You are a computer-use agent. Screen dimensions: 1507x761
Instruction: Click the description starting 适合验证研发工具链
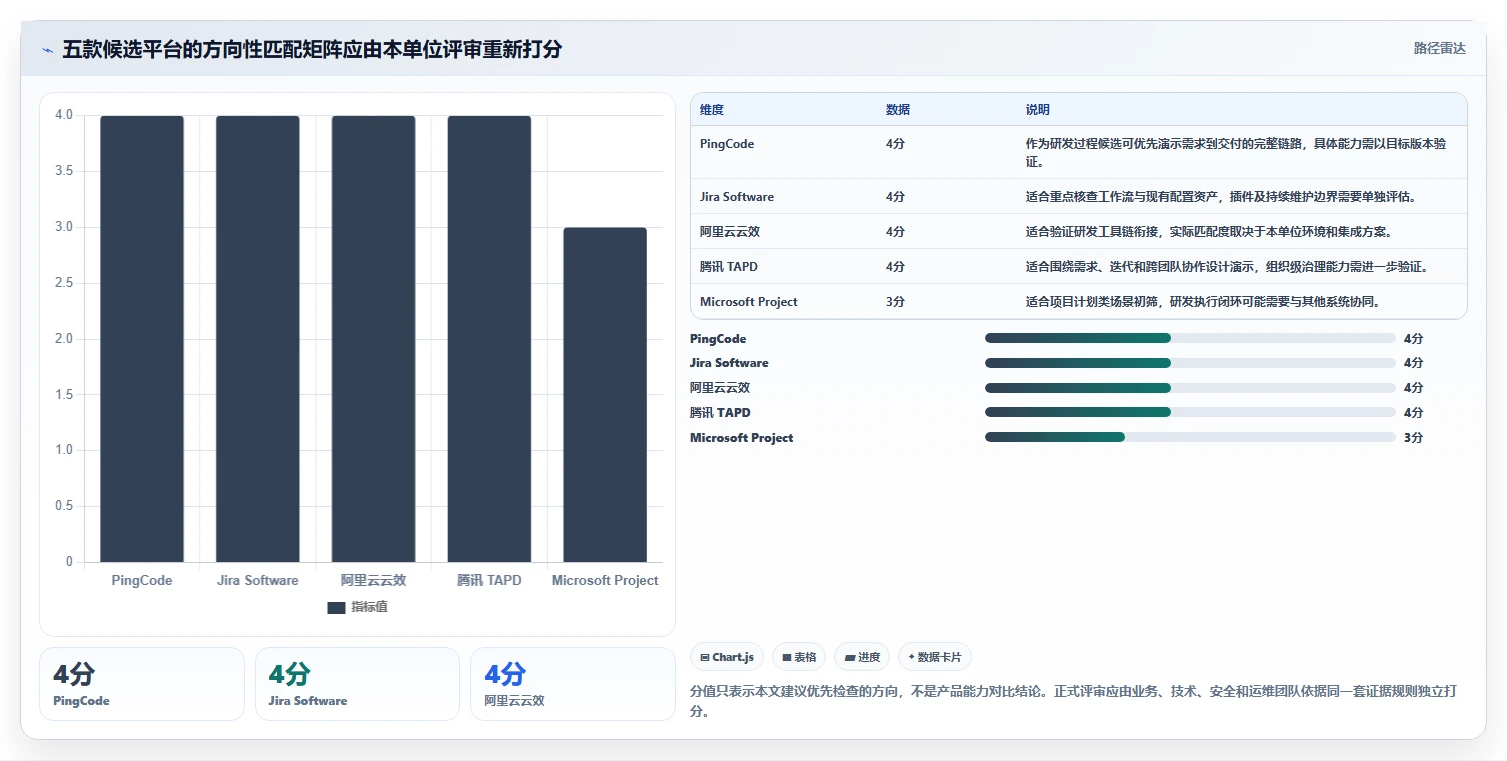[x=1209, y=232]
